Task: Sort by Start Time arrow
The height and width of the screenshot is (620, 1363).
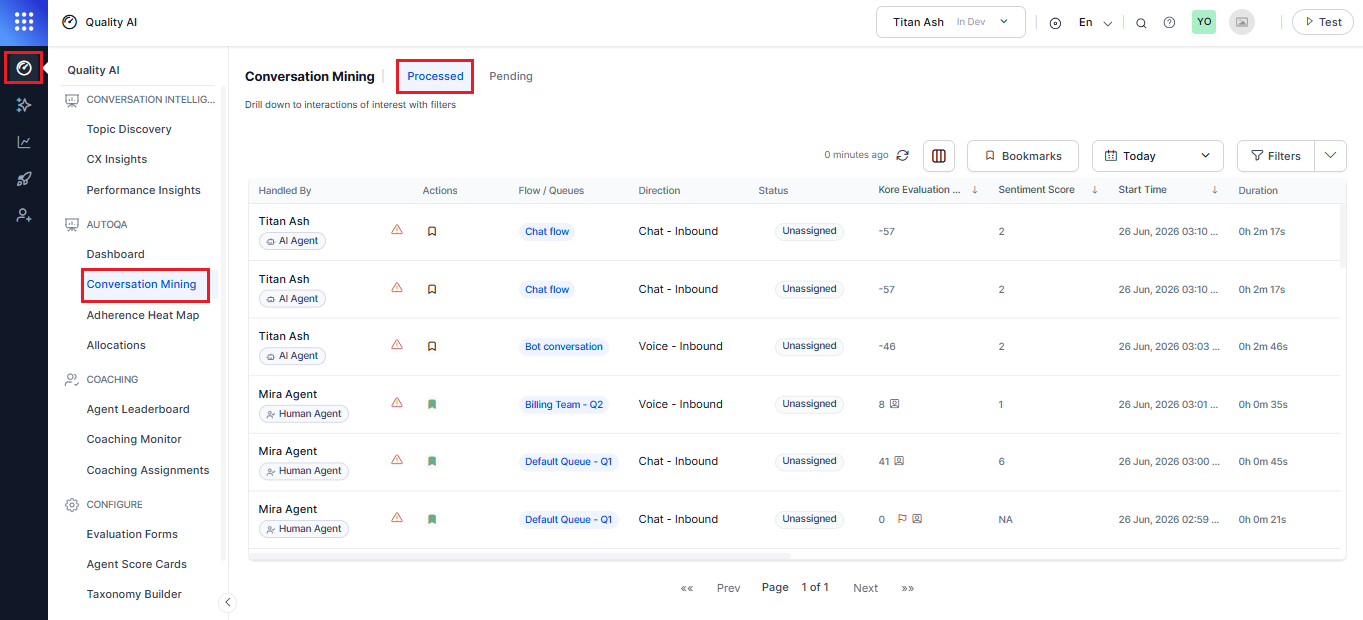Action: pos(1215,190)
